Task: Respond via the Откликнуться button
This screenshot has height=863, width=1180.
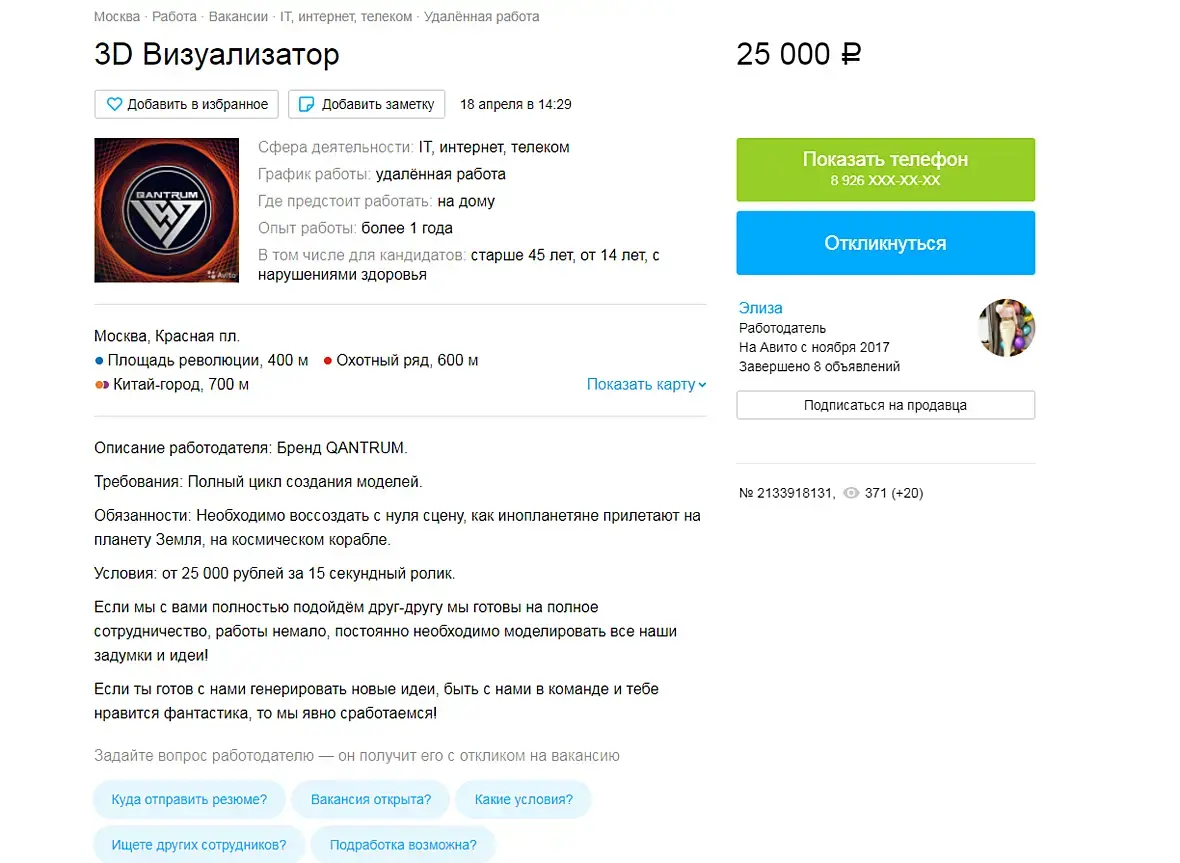Action: 885,243
